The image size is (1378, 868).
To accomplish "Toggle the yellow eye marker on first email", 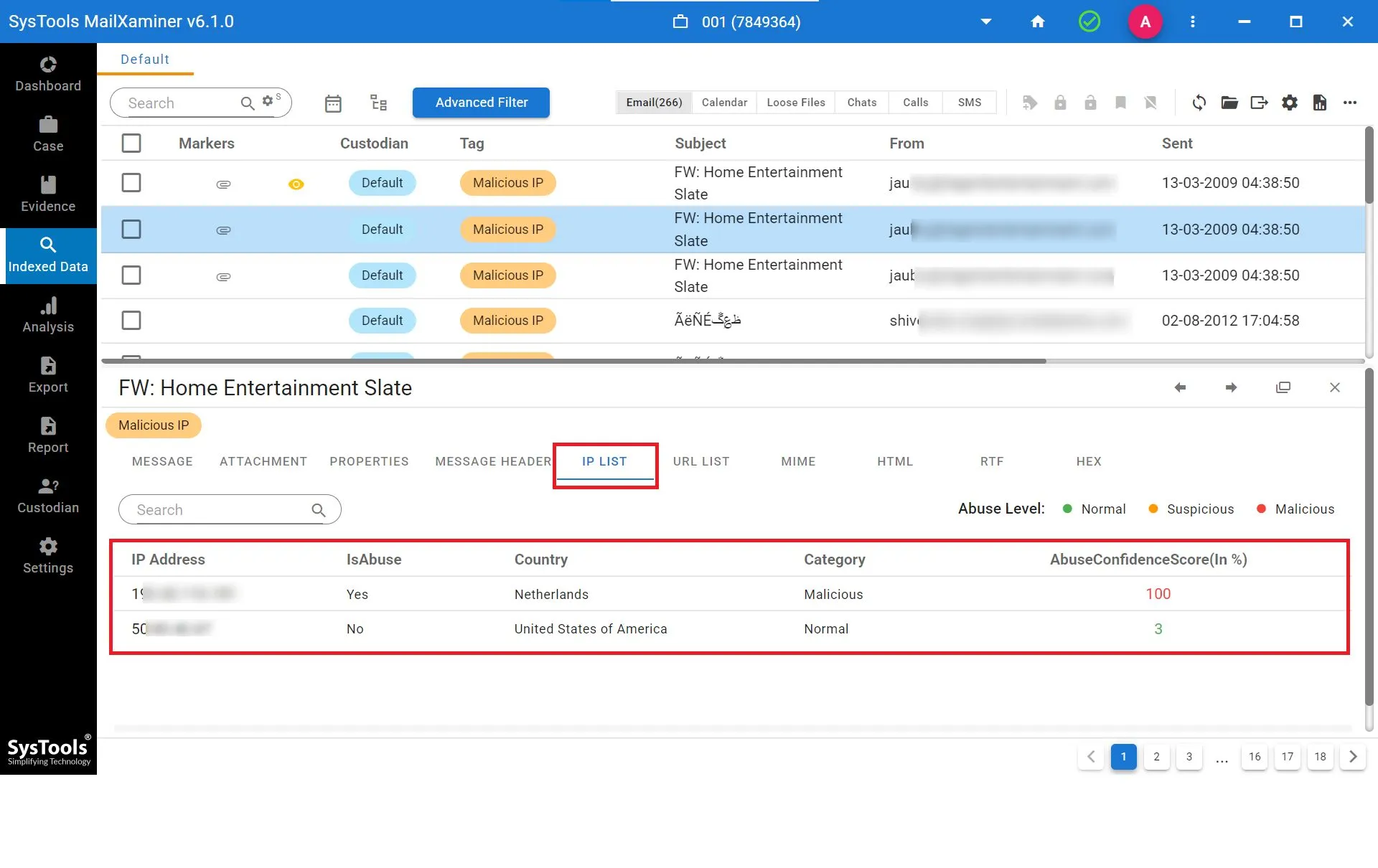I will [296, 184].
